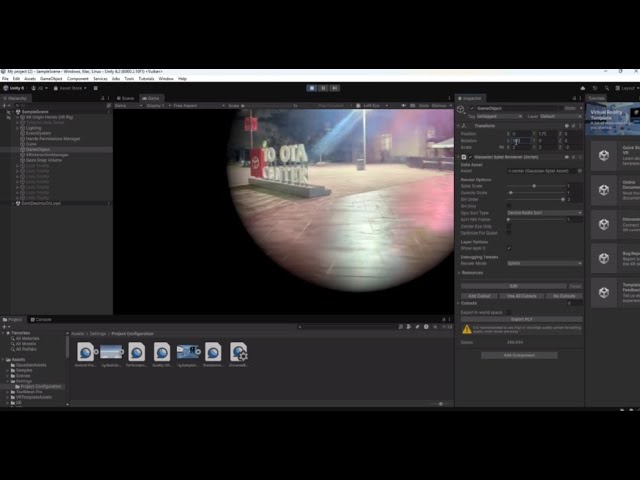Viewport: 640px width, 480px height.
Task: Click the Edit button in Inspector
Action: click(x=514, y=286)
